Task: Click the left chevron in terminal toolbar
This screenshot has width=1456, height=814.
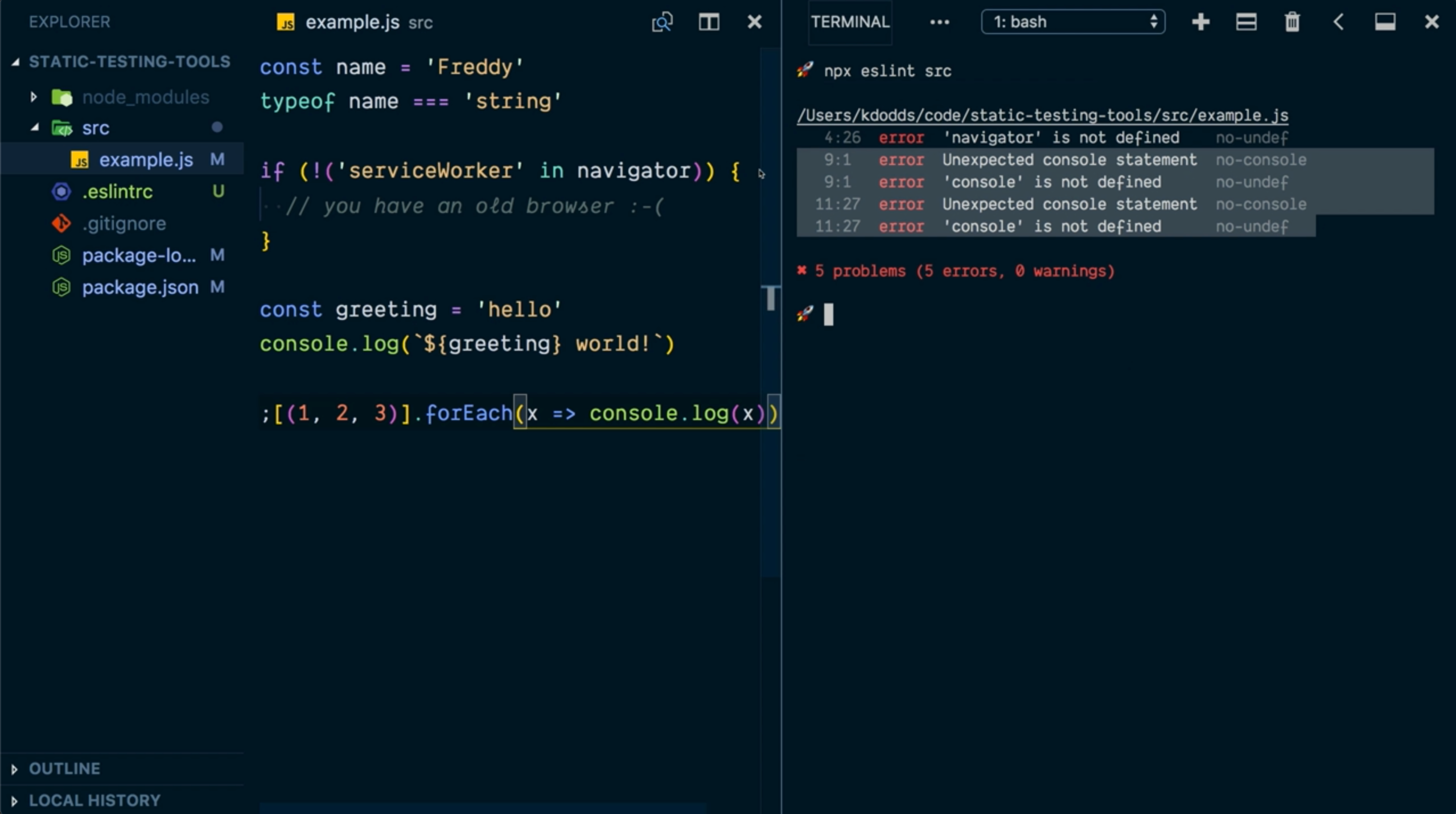Action: point(1338,22)
